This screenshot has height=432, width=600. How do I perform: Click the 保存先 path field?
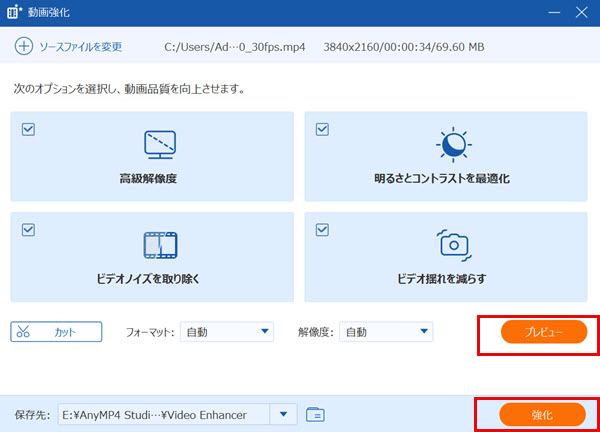[163, 414]
